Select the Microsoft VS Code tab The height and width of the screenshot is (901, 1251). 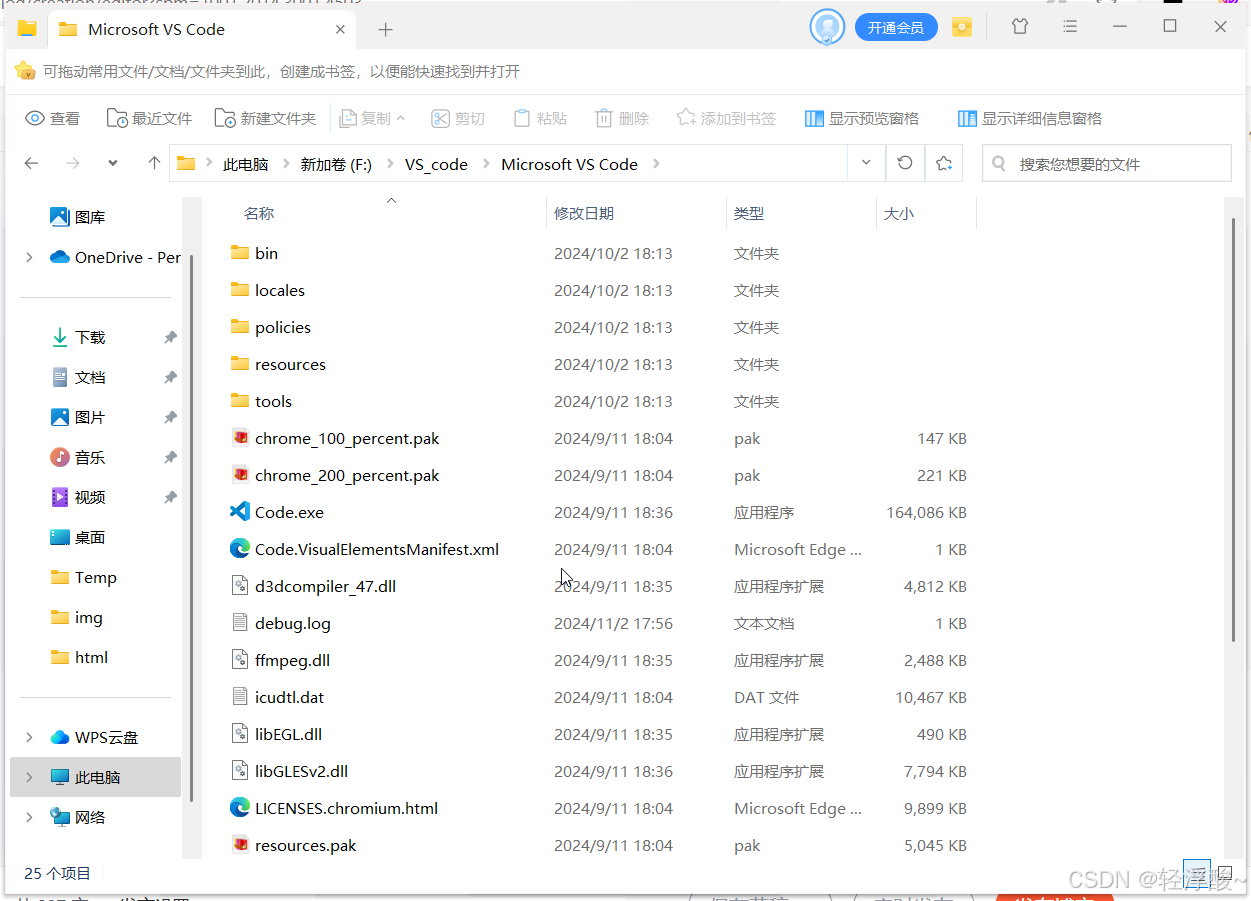[201, 29]
